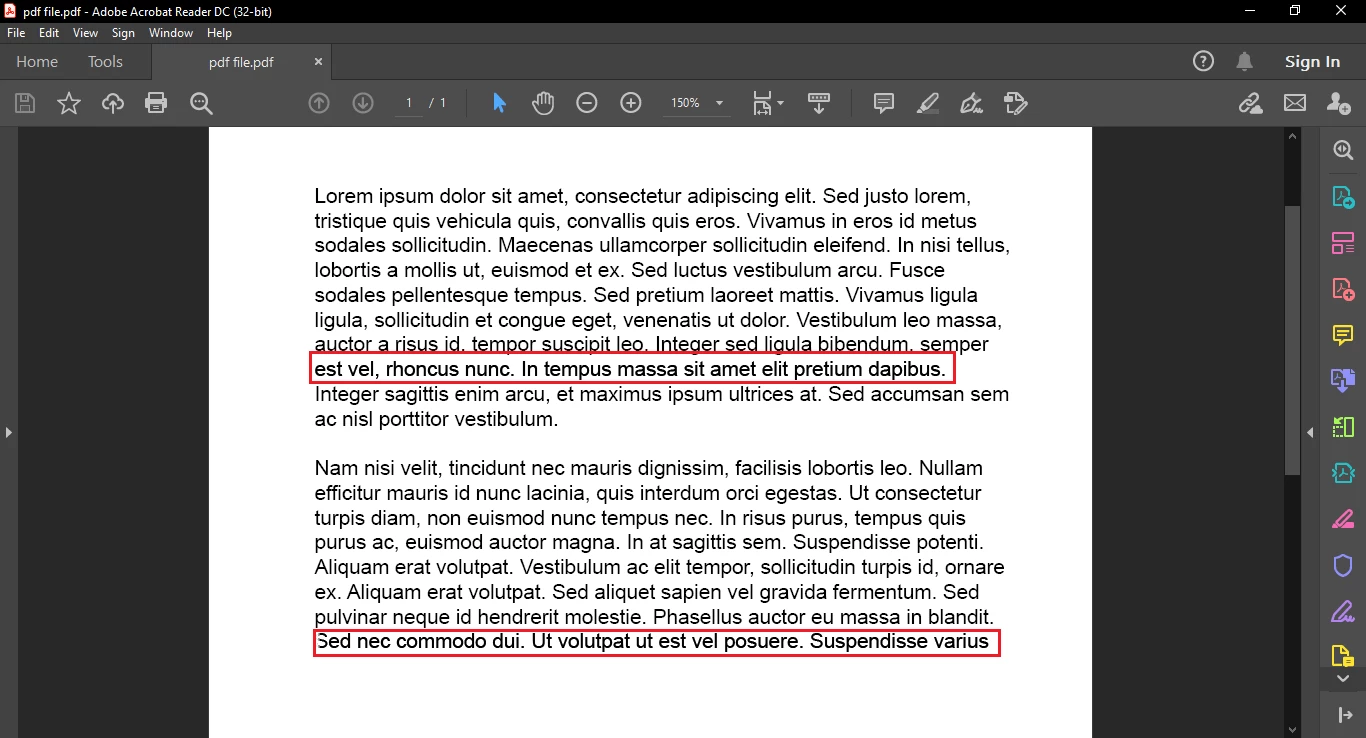Hide right pane with small triangle
The width and height of the screenshot is (1366, 738).
[1310, 432]
